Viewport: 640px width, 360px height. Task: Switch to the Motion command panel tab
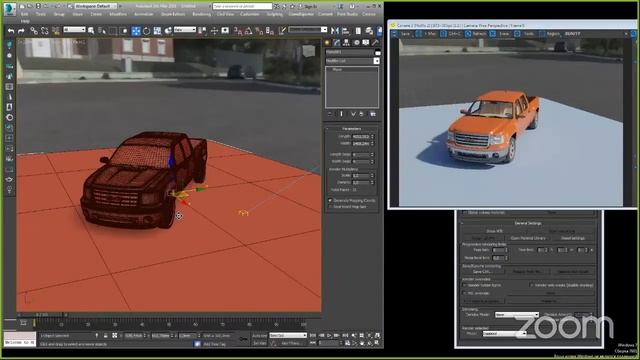tap(356, 42)
